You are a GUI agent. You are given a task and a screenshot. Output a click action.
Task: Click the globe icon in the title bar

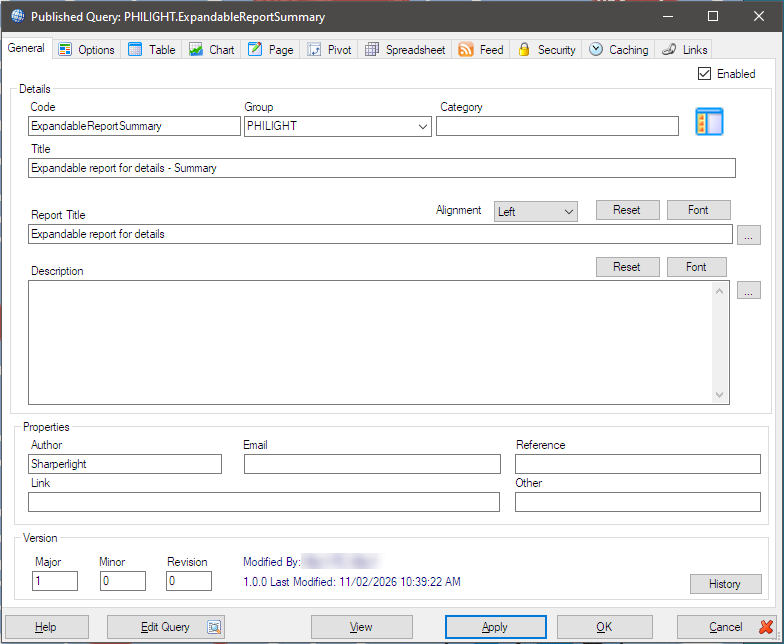coord(18,16)
